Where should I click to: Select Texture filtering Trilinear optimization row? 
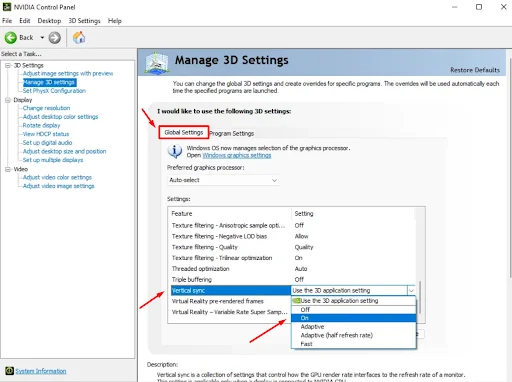[x=293, y=258]
